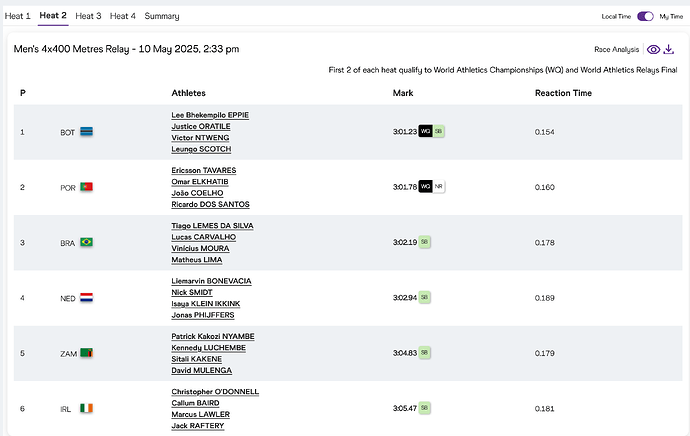Screen dimensions: 690x436
Task: Open Kennedy LUCHEMBE profile
Action: (x=209, y=348)
